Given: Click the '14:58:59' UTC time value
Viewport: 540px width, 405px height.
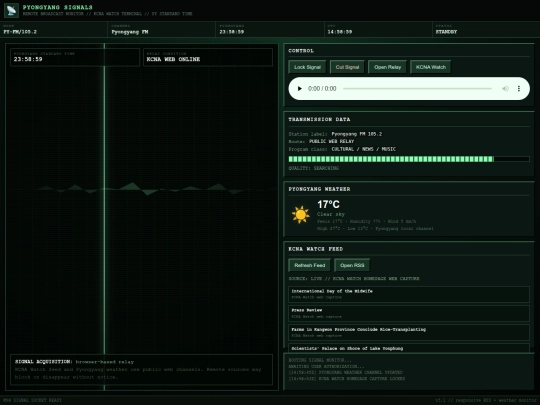Looking at the screenshot, I should point(340,32).
